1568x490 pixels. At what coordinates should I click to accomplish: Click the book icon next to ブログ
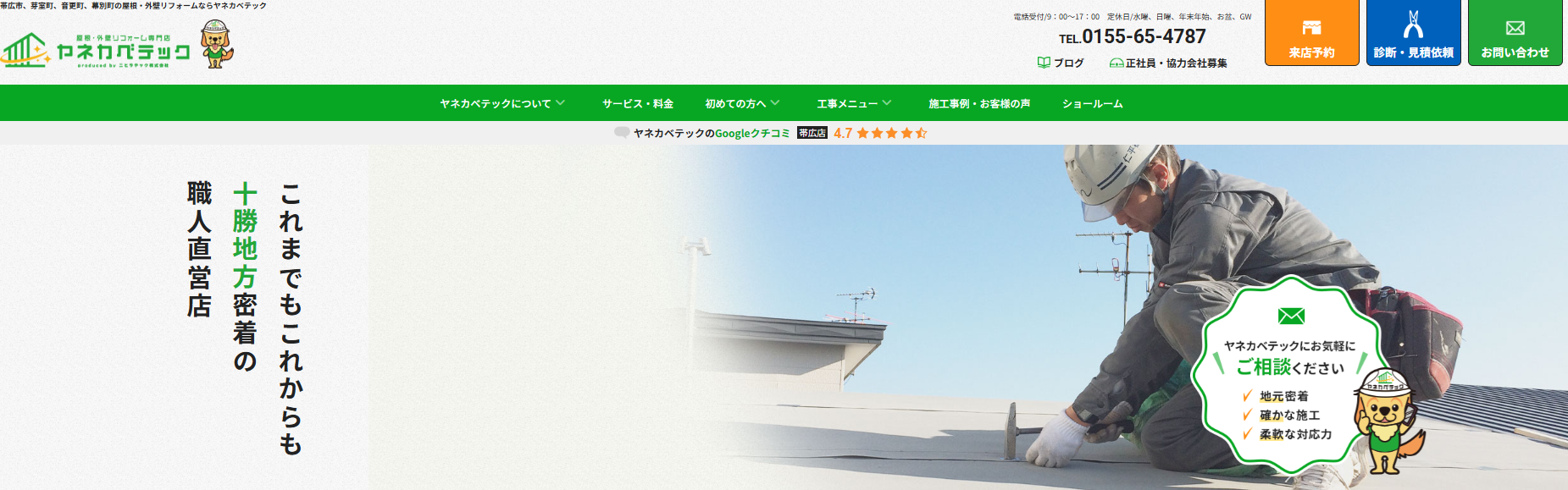pyautogui.click(x=1044, y=63)
